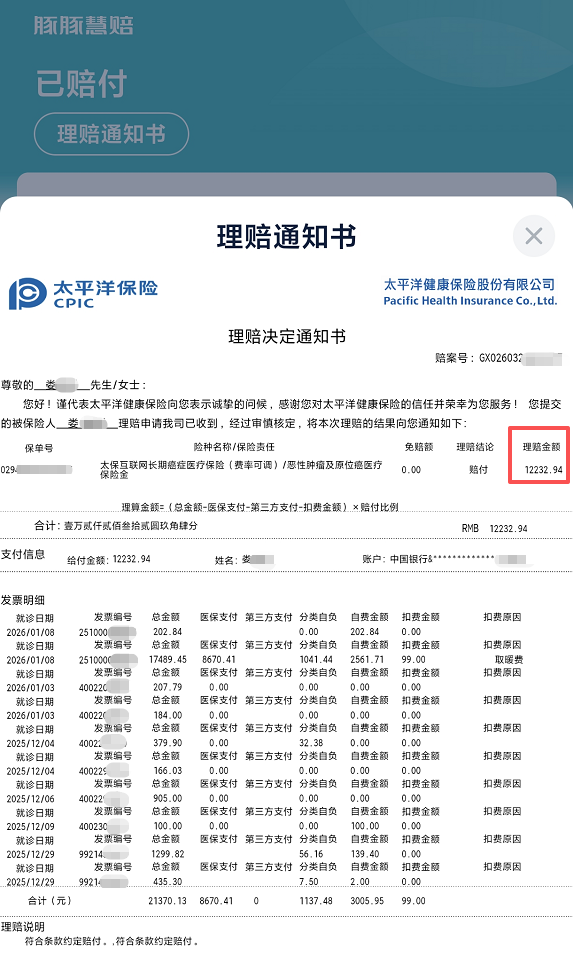The image size is (574, 964).
Task: Select the 免赔额 value 0.00 in the policy row
Action: click(411, 470)
